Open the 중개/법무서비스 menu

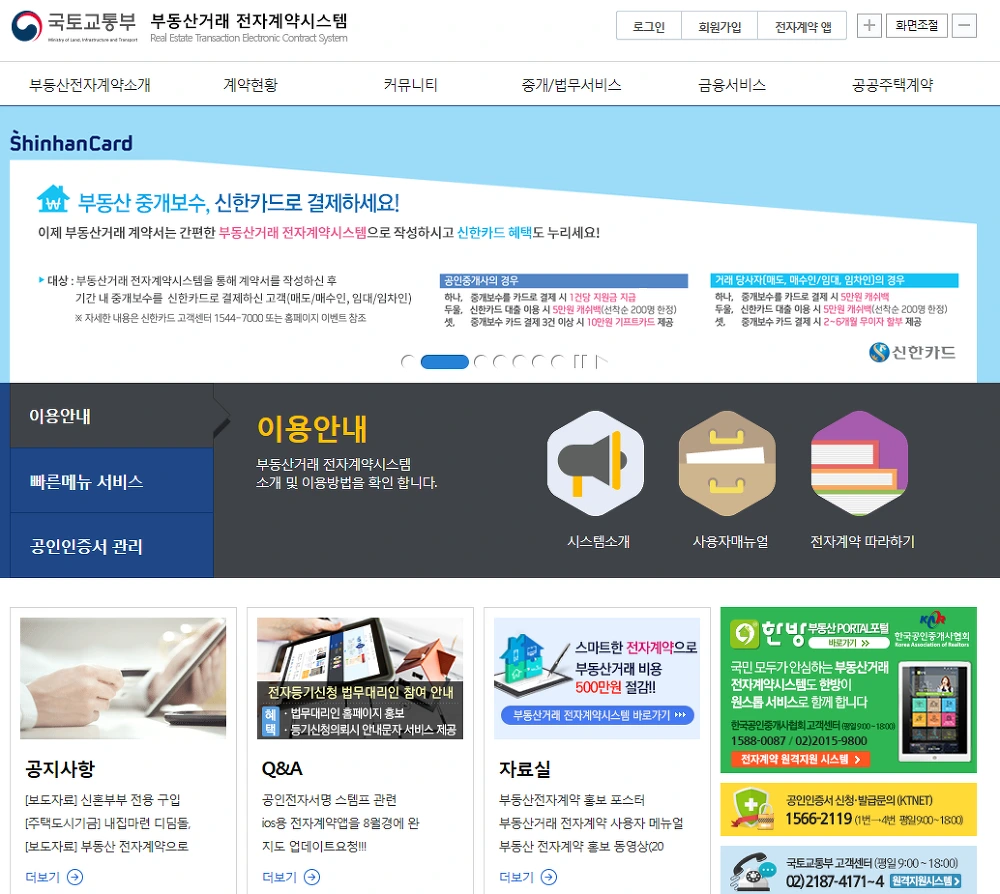[x=571, y=85]
